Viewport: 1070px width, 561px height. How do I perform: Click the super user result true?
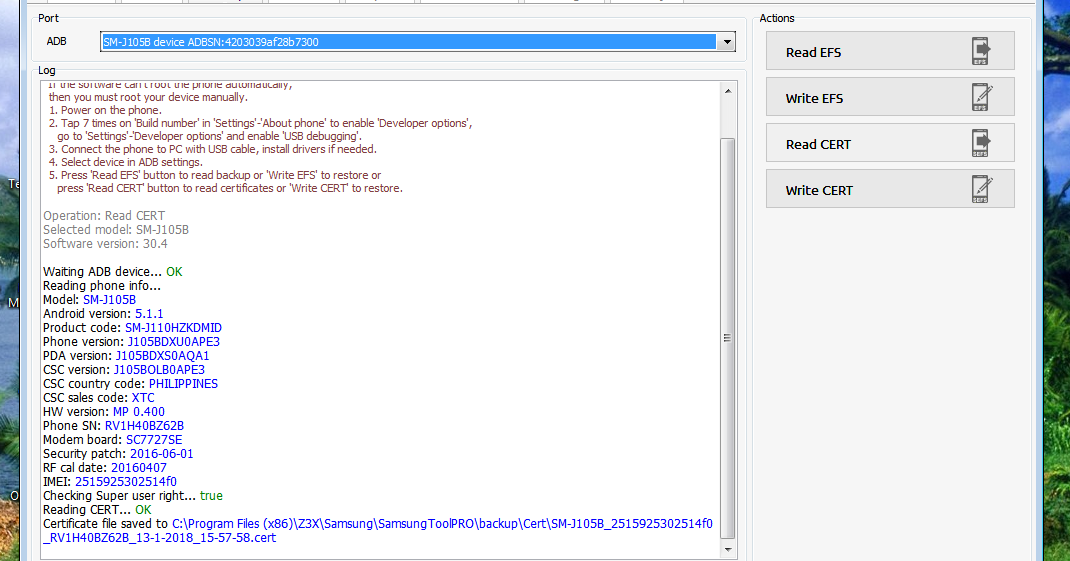tap(211, 495)
